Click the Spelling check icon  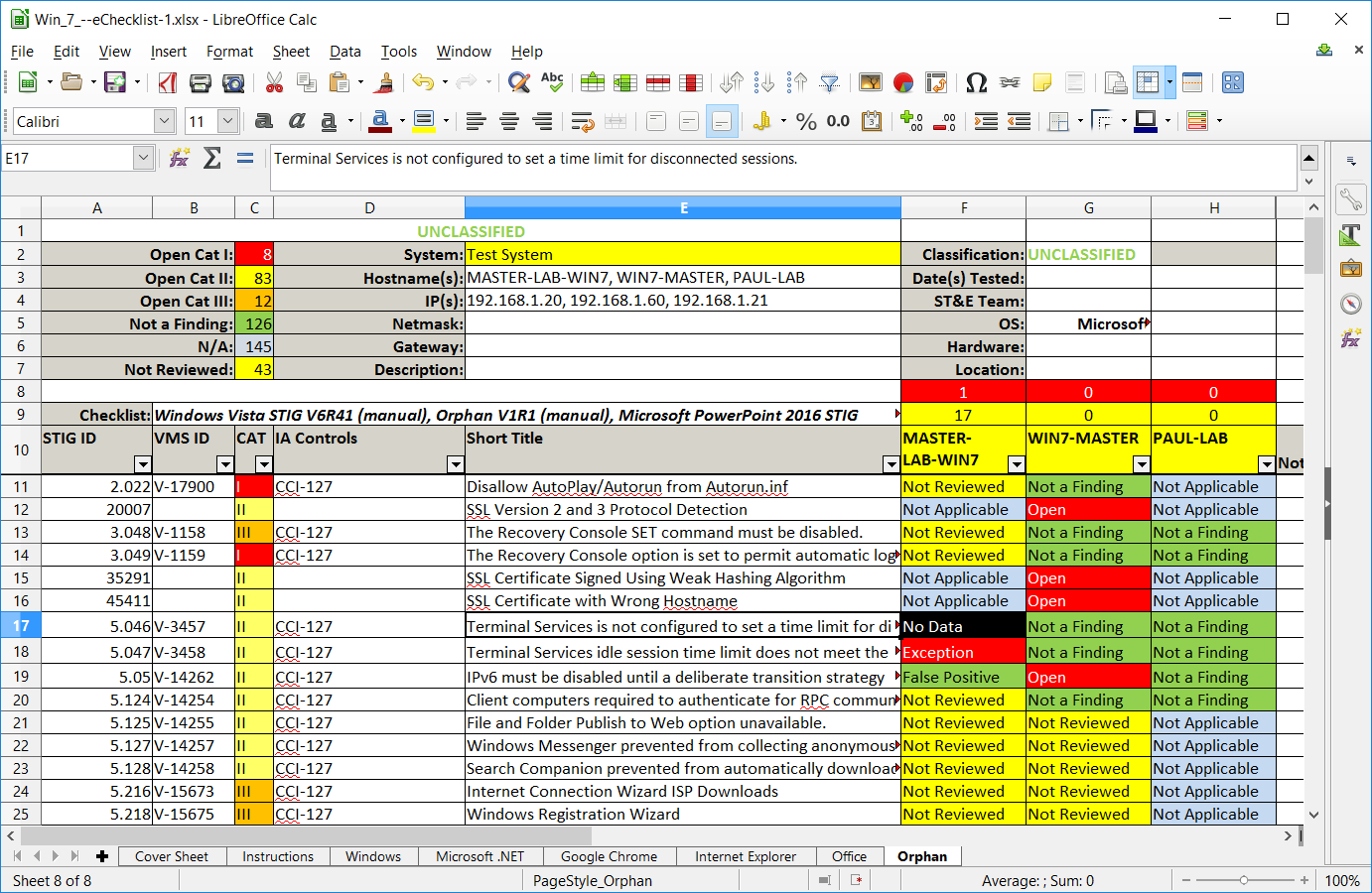(552, 83)
